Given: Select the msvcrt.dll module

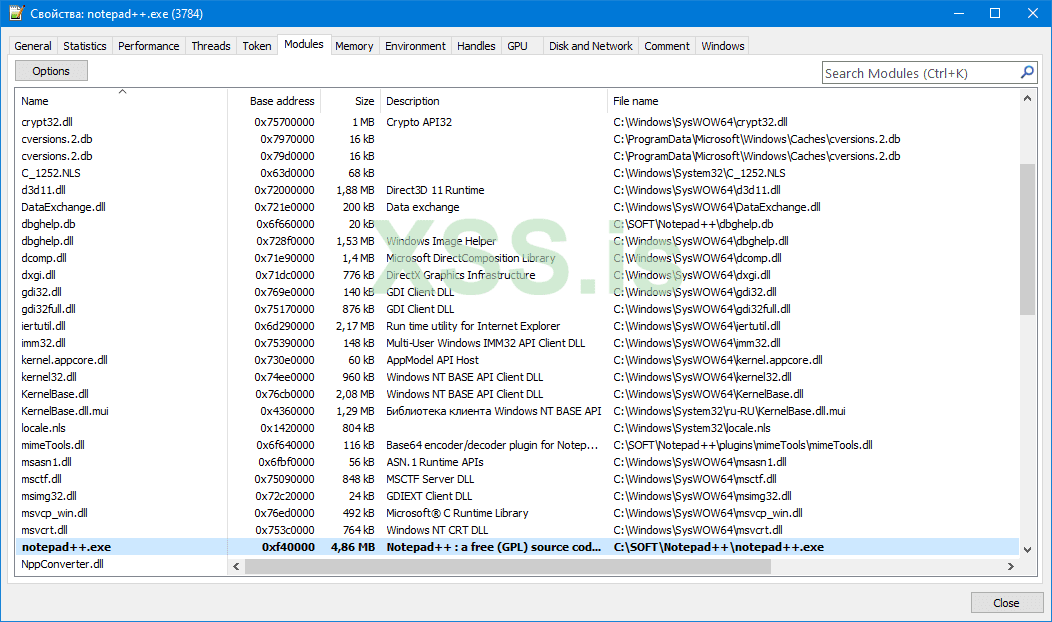Looking at the screenshot, I should [517, 530].
